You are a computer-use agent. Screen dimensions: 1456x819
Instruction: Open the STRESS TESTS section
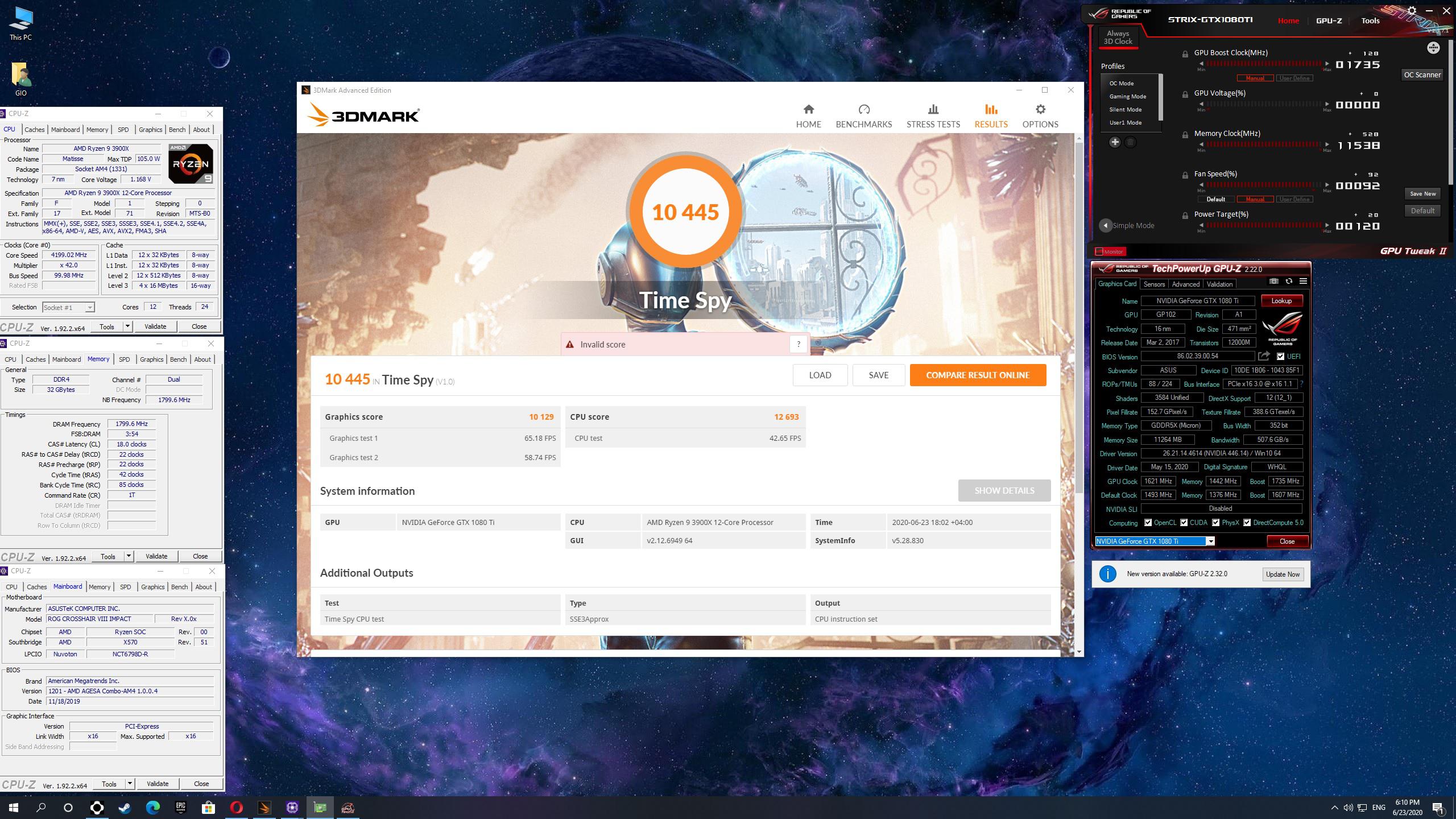point(933,116)
